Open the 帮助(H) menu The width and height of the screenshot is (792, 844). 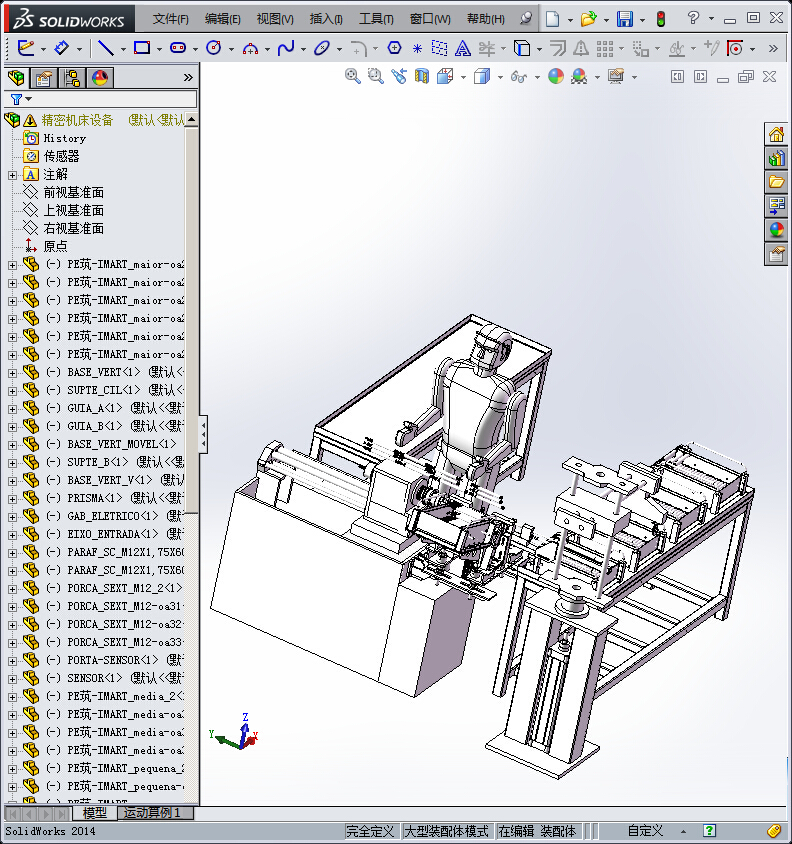[x=486, y=19]
